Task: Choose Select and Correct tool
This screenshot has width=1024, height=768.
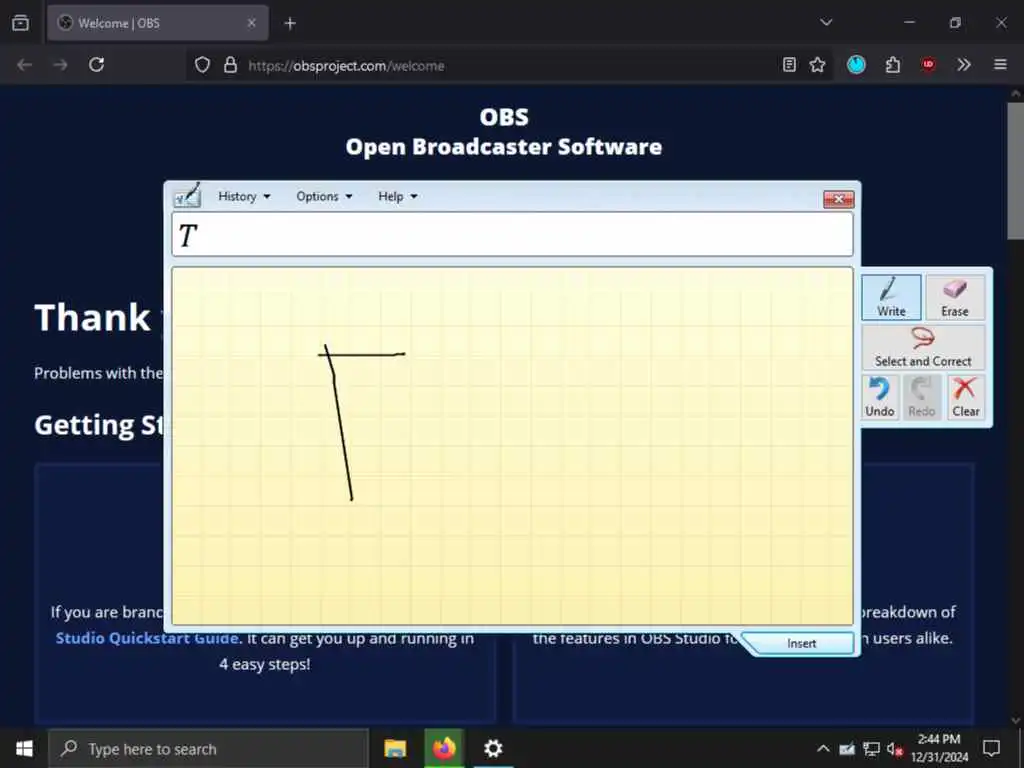Action: pos(923,347)
